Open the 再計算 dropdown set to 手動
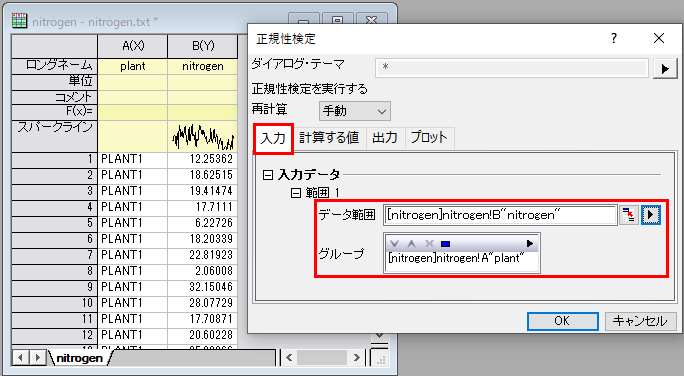The height and width of the screenshot is (376, 684). [x=355, y=111]
